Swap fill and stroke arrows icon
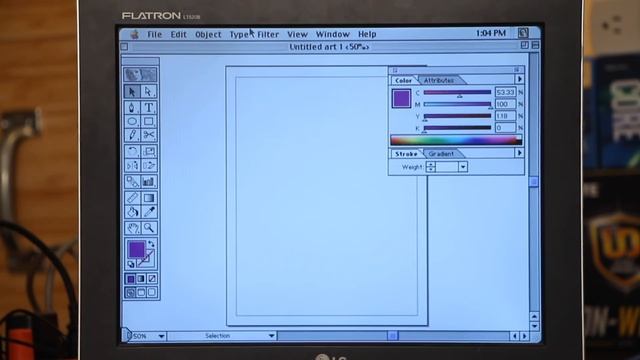Viewport: 640px width, 360px height. 151,244
